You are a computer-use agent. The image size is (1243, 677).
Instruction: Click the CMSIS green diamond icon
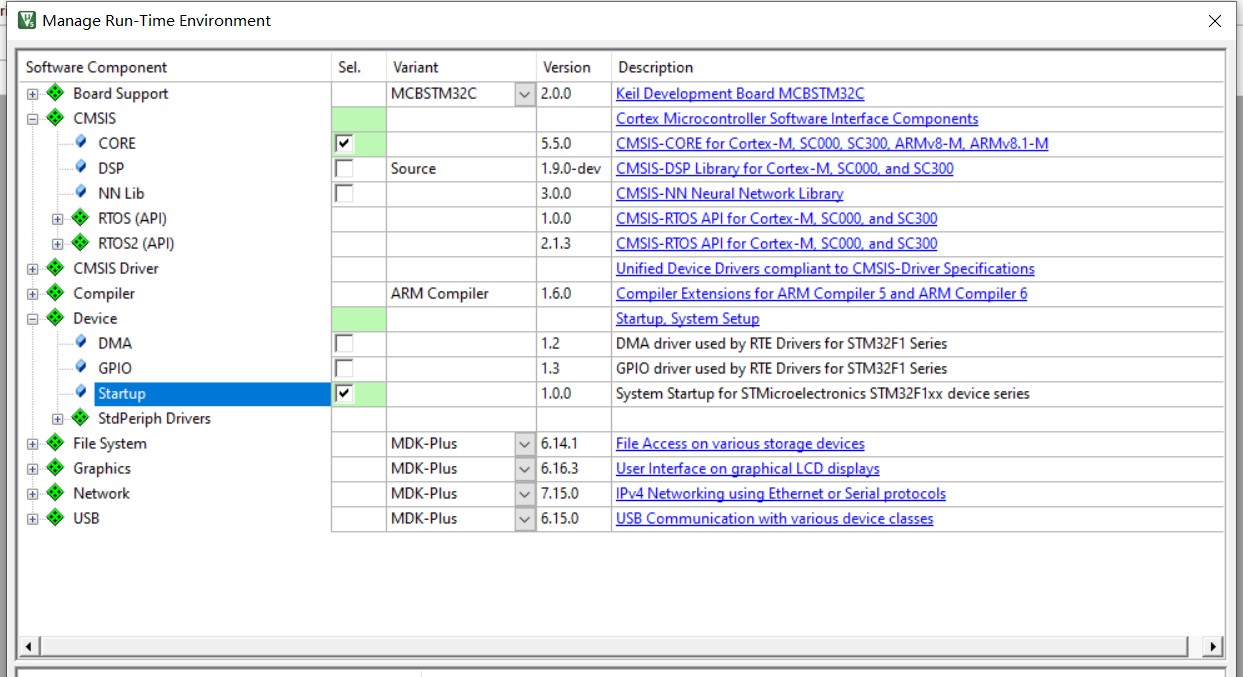[55, 118]
